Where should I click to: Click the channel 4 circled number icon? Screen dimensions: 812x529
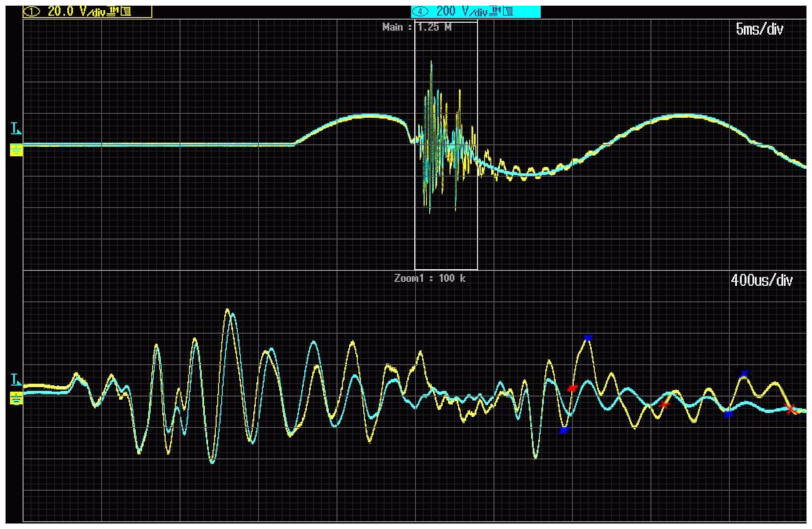(x=418, y=11)
